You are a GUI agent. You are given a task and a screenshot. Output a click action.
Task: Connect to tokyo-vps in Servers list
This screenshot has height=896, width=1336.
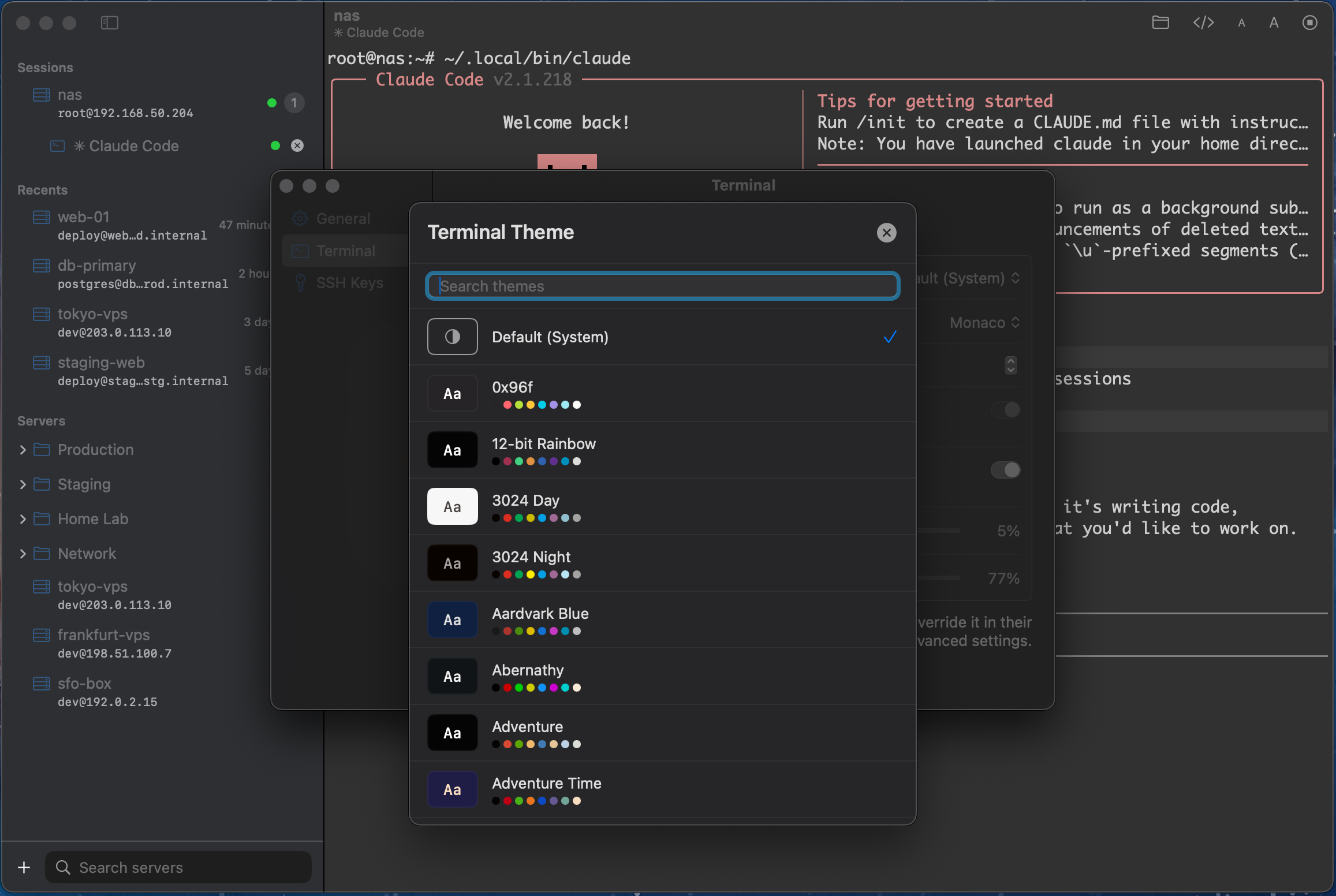(x=162, y=595)
